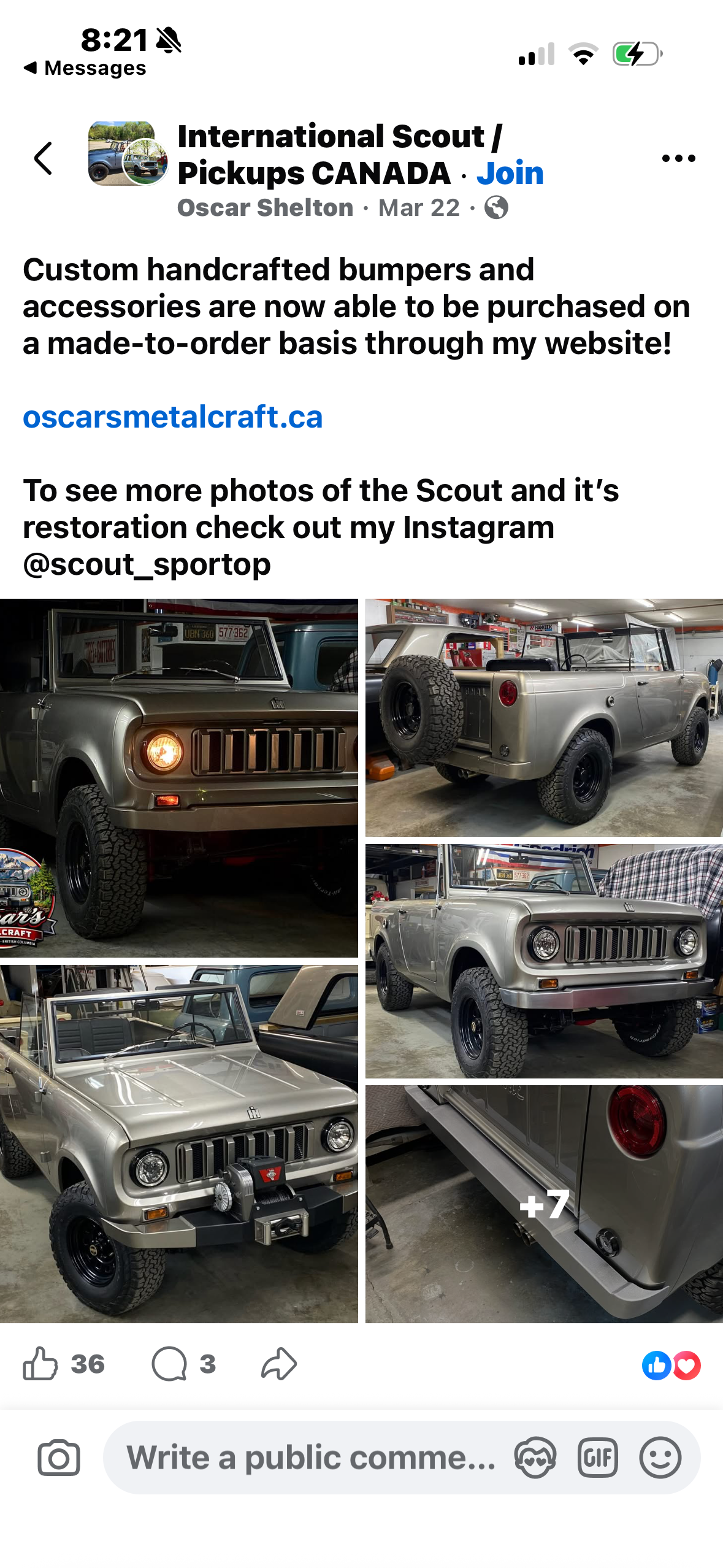The image size is (723, 1568).
Task: Attach a photo using camera icon
Action: click(x=59, y=1458)
